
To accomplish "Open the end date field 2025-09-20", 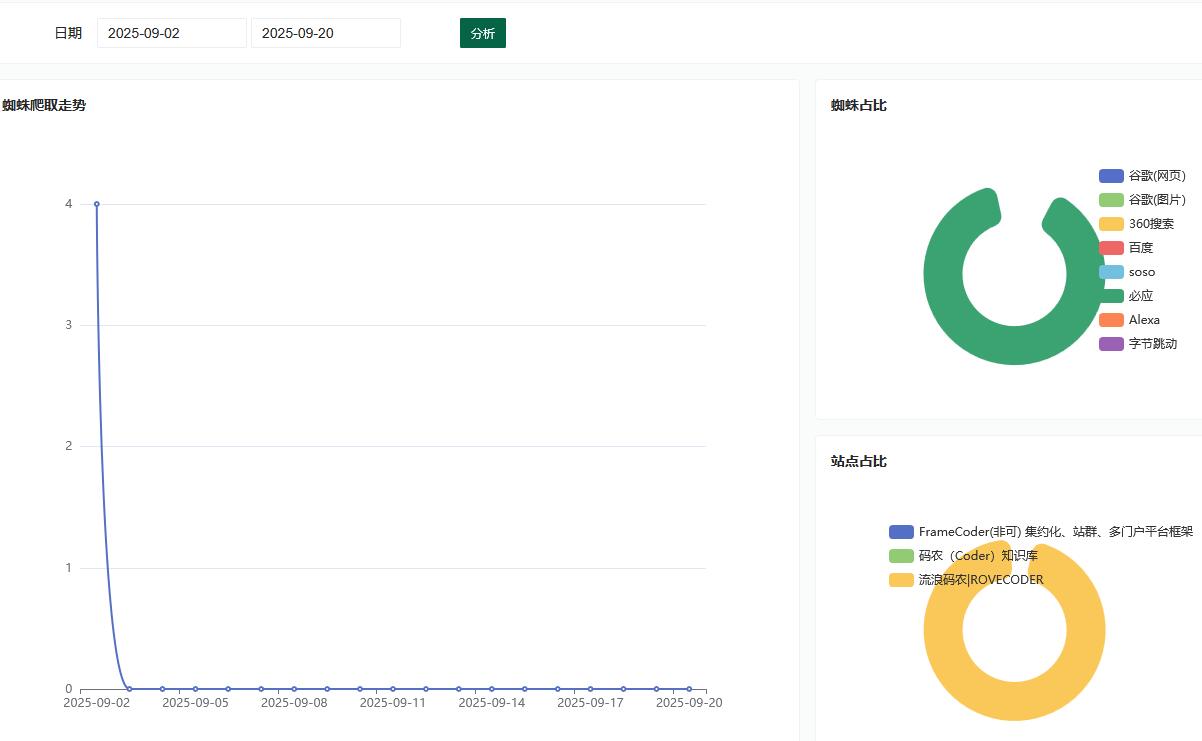I will pos(326,33).
